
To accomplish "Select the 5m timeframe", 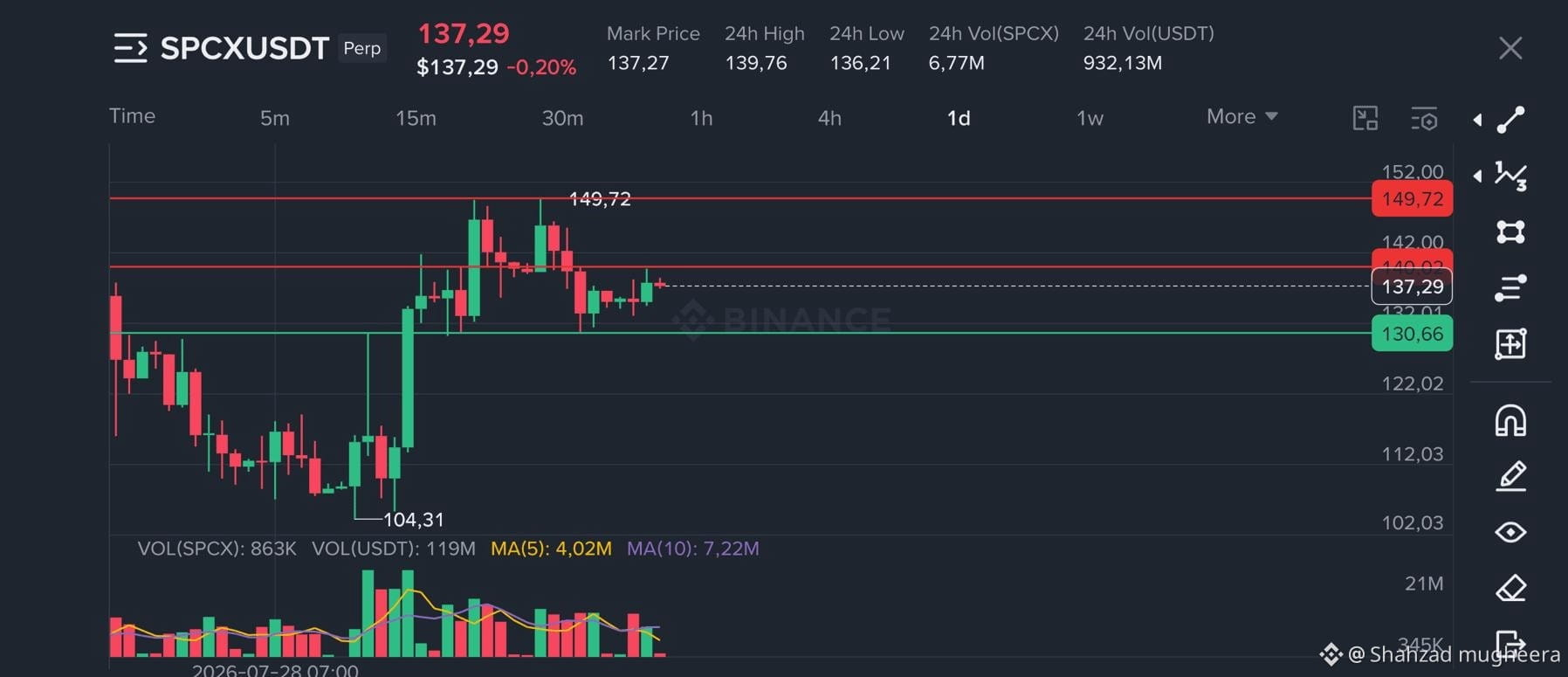I will pos(275,118).
